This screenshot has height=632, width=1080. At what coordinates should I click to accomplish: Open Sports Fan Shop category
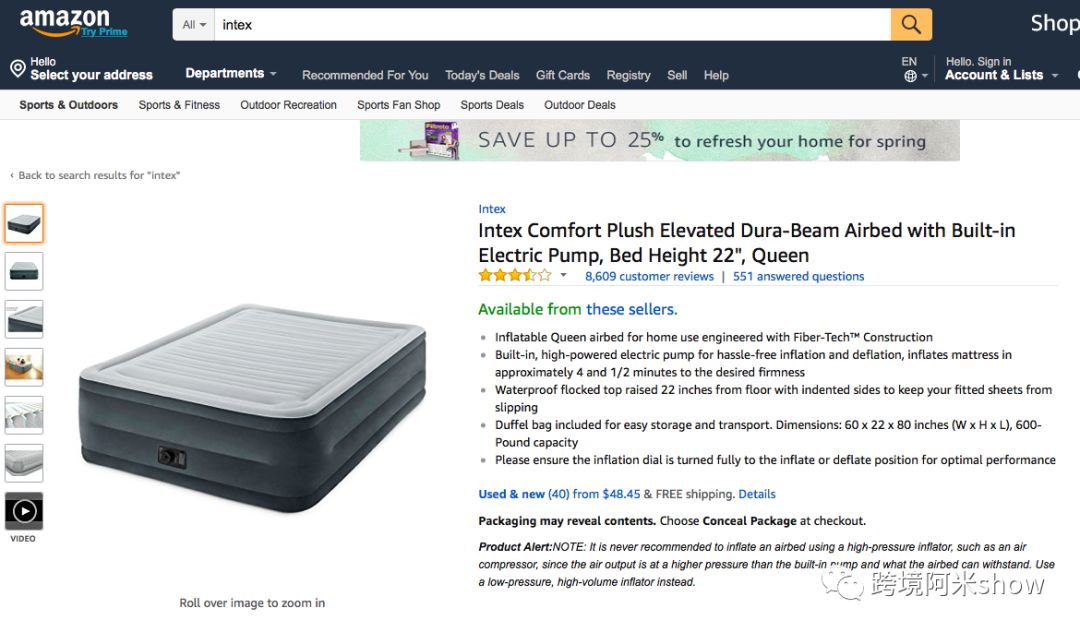coord(398,105)
